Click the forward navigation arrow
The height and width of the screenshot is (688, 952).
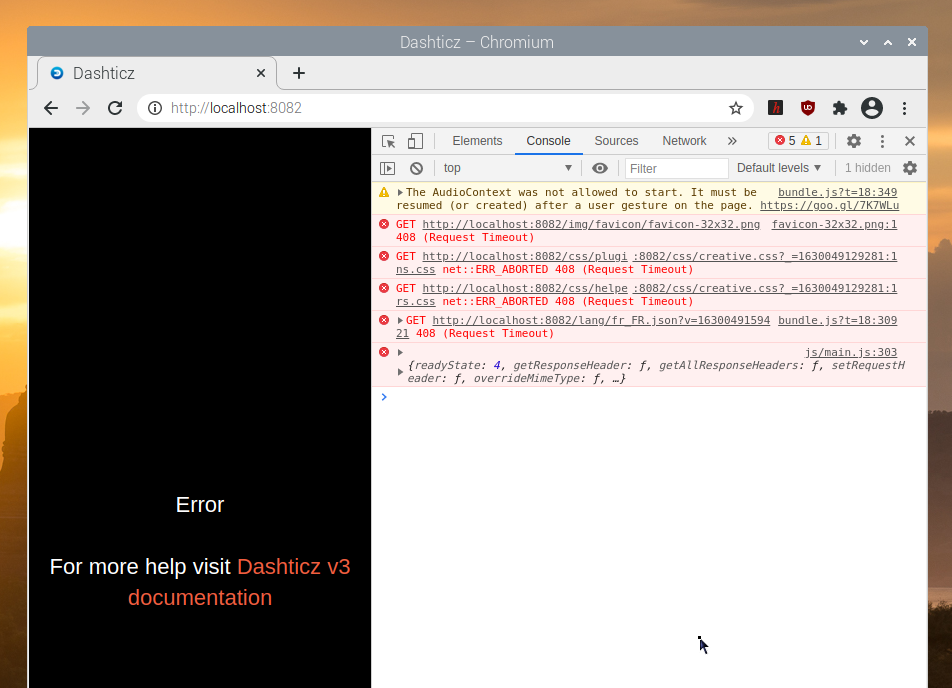pyautogui.click(x=83, y=108)
